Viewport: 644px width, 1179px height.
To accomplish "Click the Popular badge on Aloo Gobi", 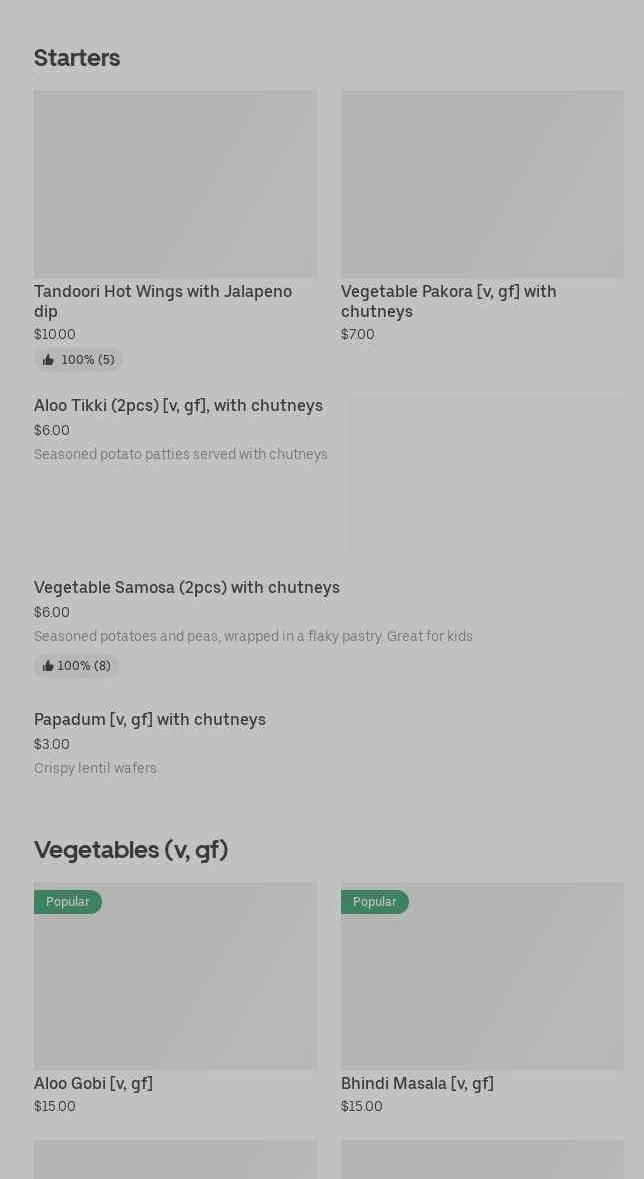I will (68, 902).
